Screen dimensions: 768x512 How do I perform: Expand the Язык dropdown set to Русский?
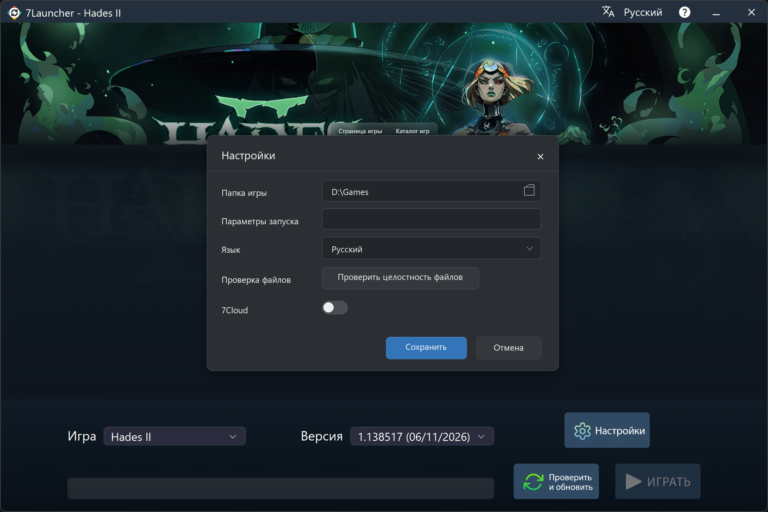coord(431,248)
